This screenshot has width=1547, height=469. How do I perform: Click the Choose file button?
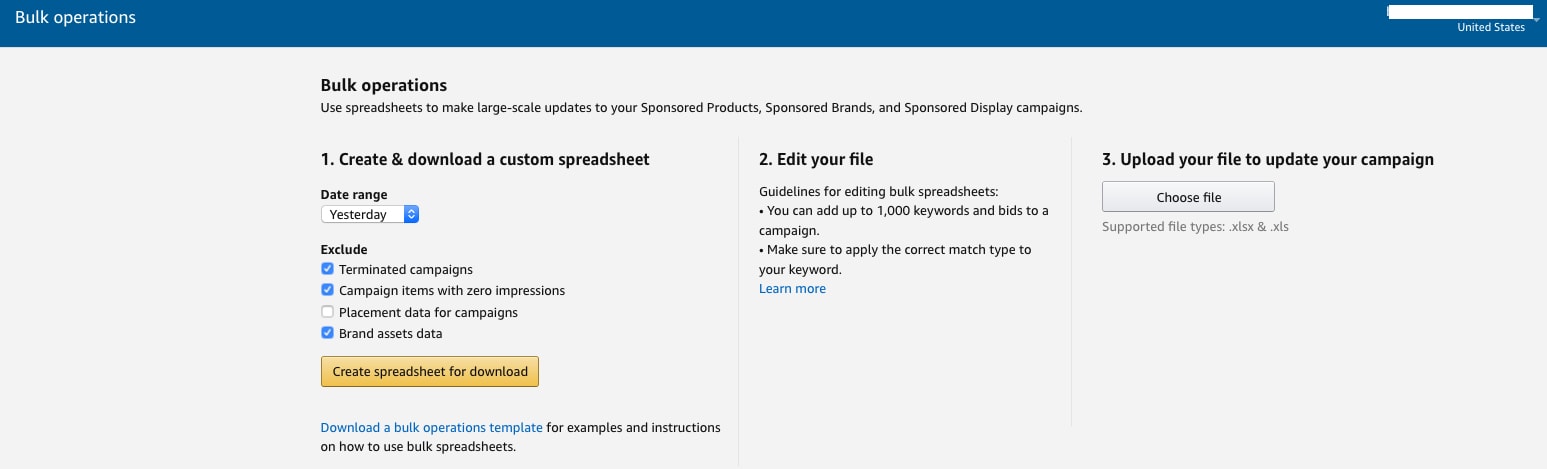[x=1188, y=197]
